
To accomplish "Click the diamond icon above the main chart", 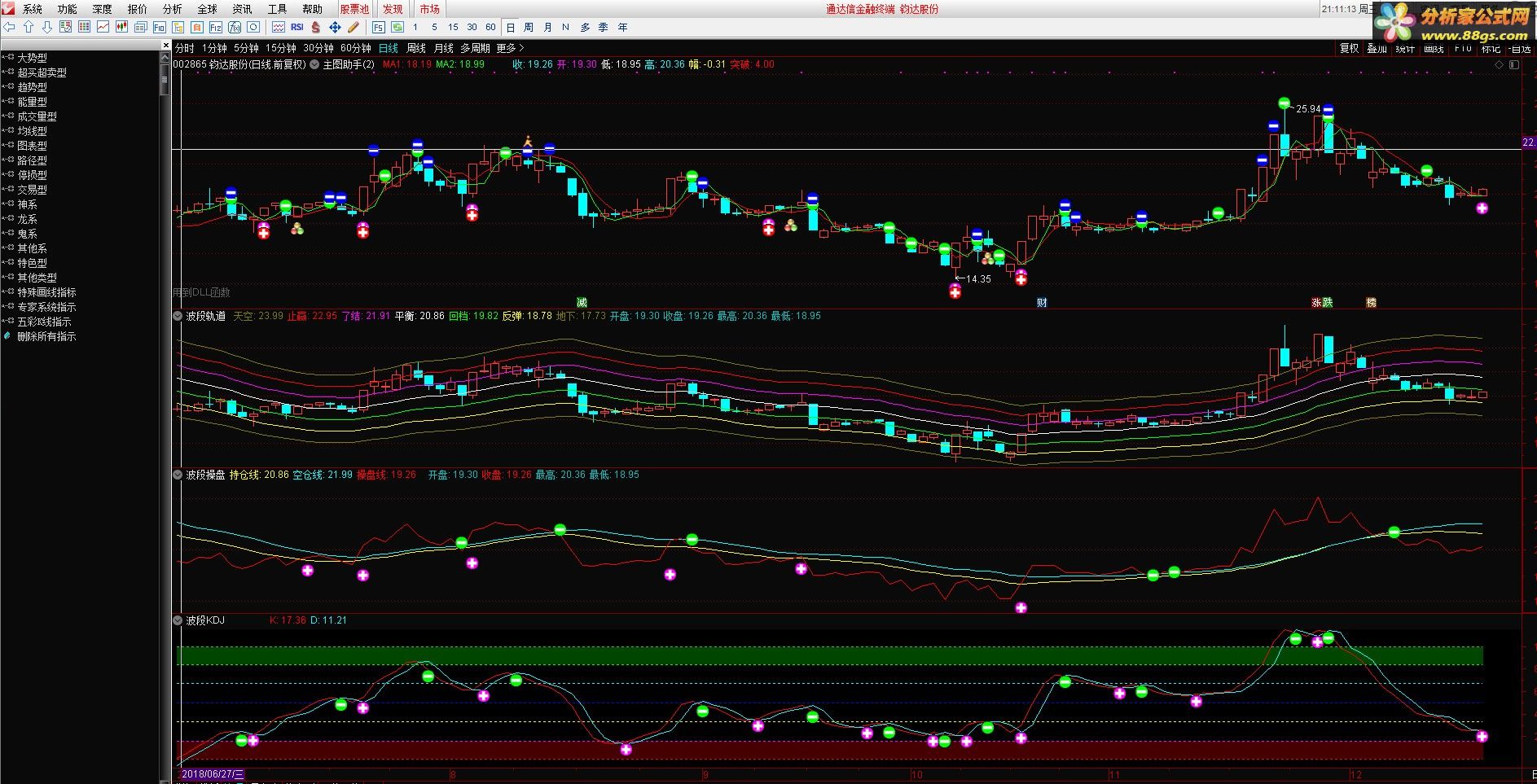I will click(1500, 64).
